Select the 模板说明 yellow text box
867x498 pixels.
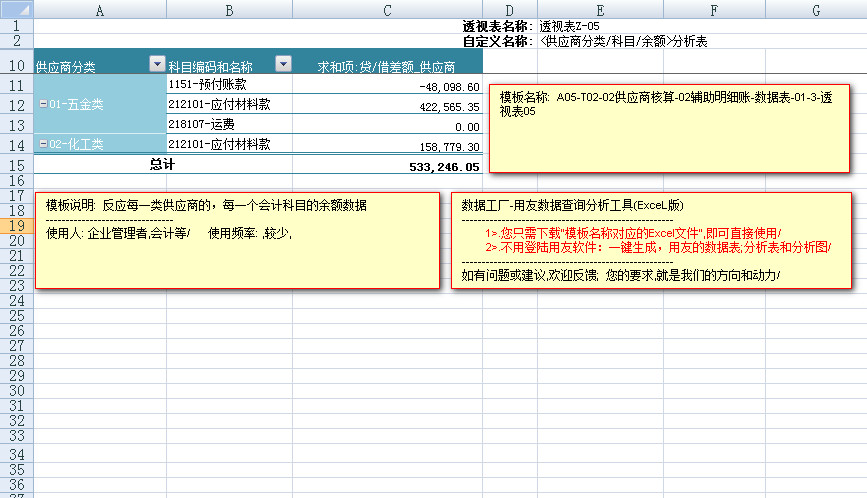237,240
